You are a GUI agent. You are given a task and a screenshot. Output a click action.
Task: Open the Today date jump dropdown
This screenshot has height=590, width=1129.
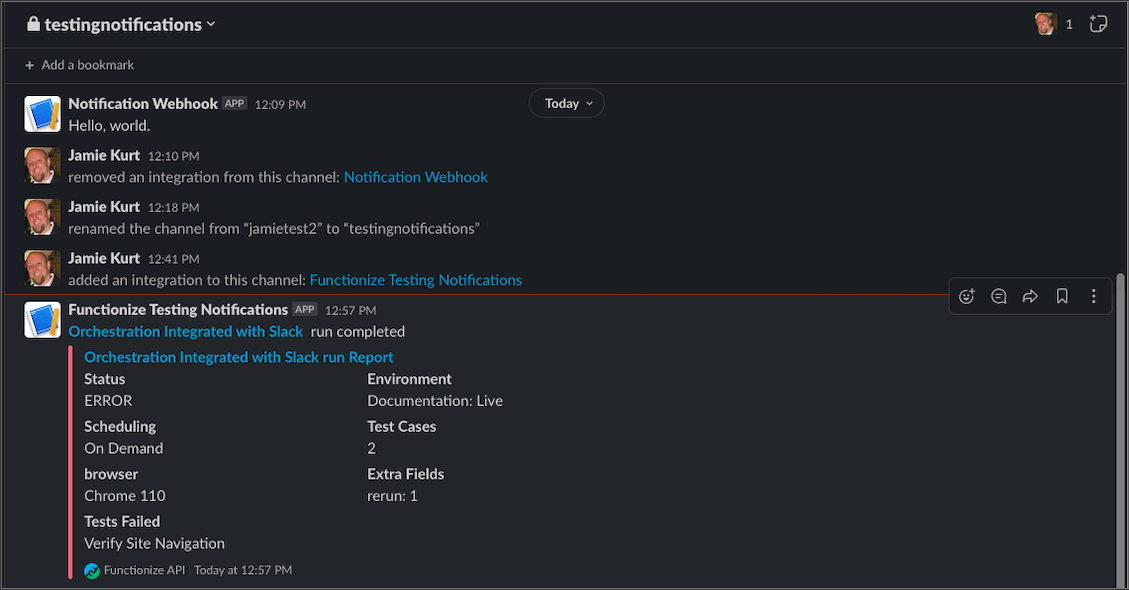point(567,103)
